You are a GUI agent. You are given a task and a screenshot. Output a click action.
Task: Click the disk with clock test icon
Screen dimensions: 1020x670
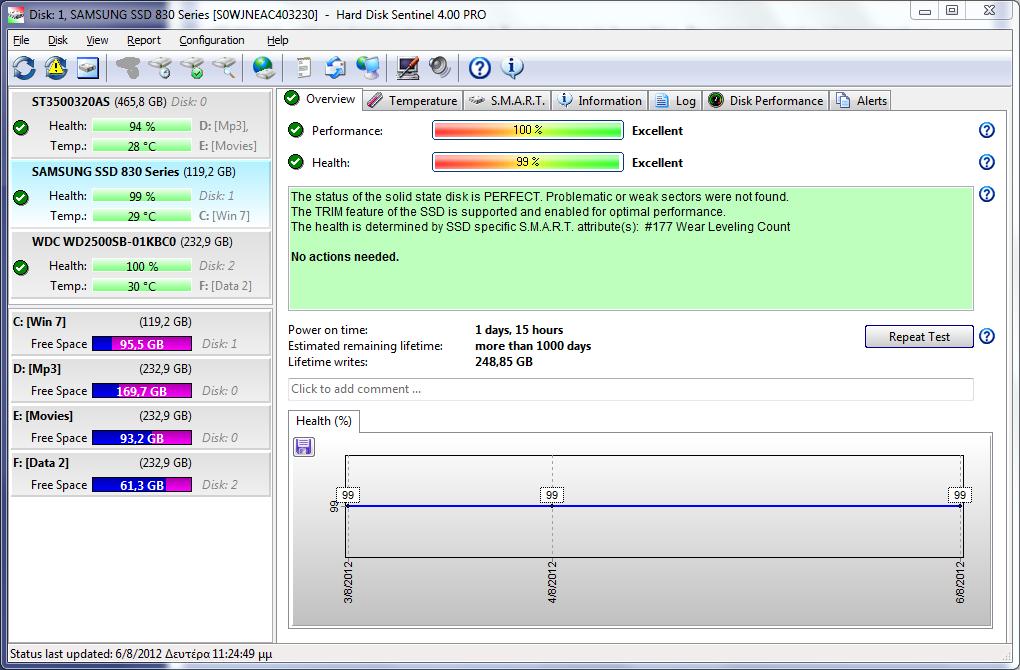click(159, 68)
